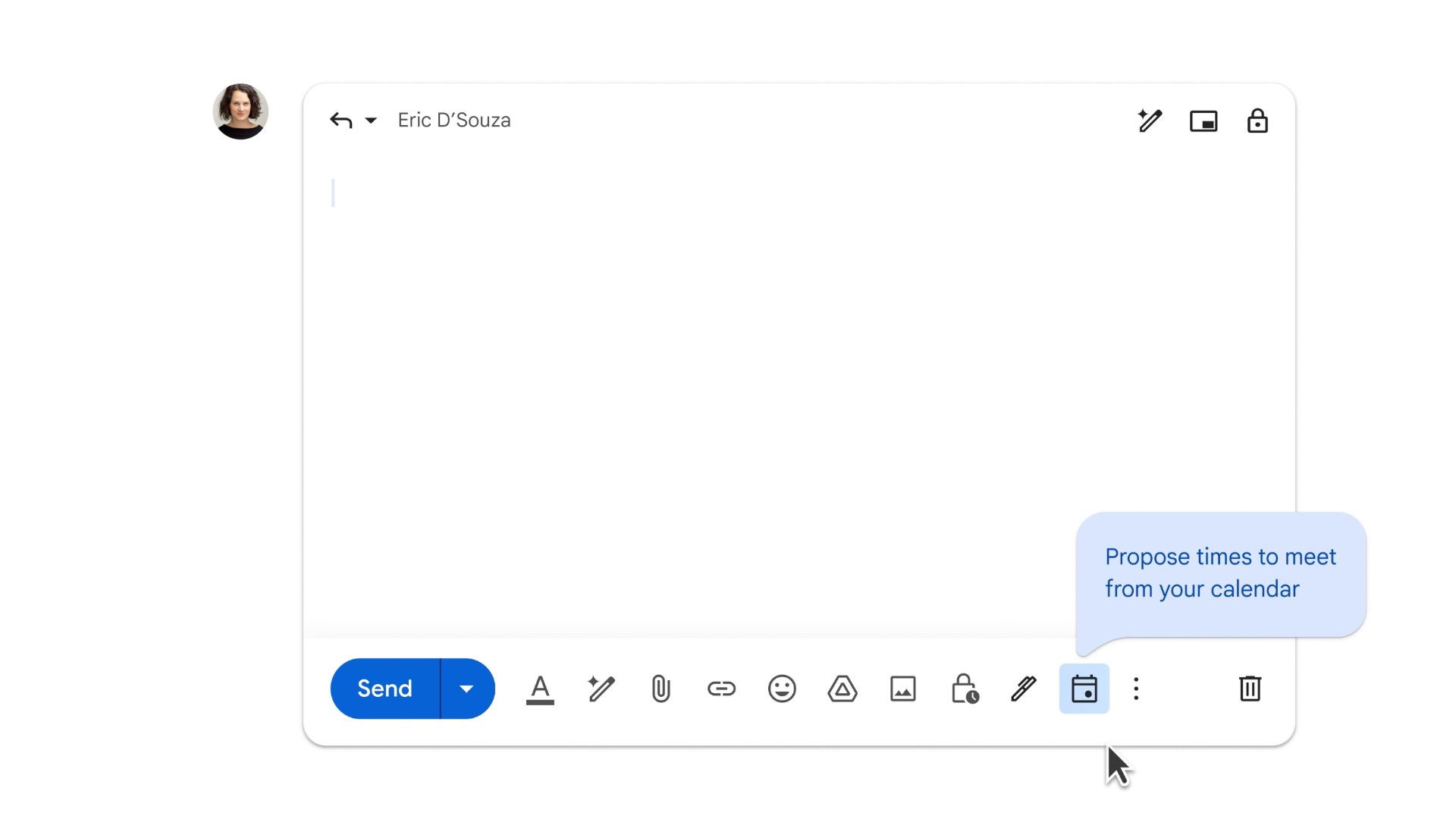Open the send options dropdown arrow
1456x819 pixels.
click(466, 689)
